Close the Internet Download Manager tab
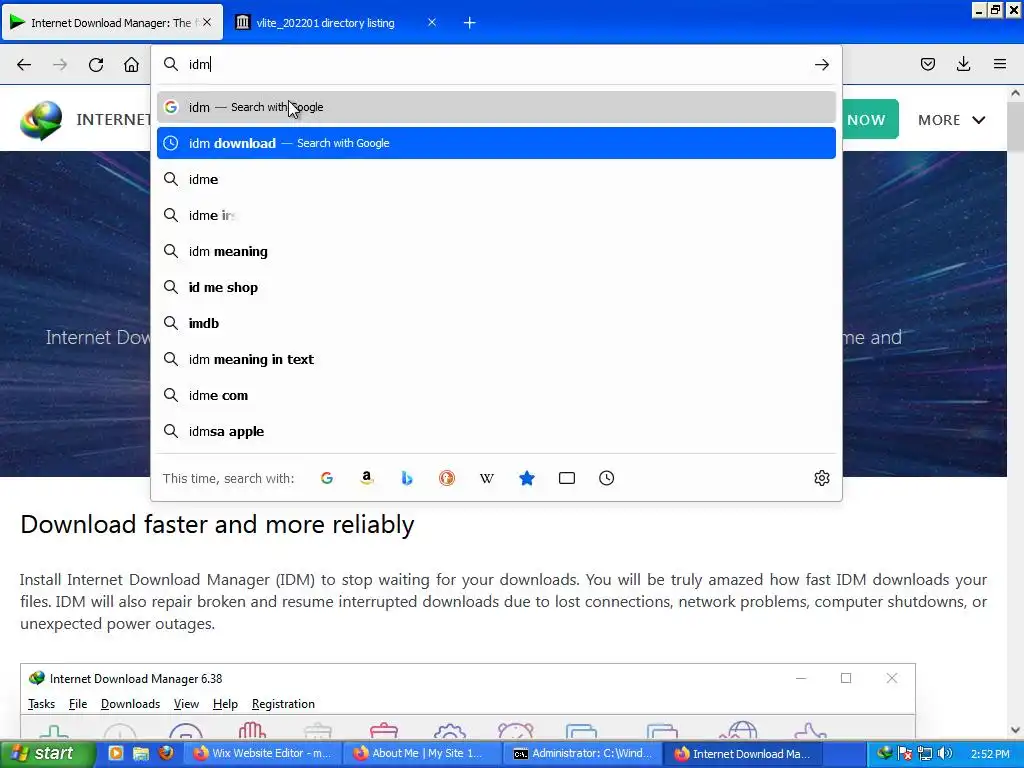The width and height of the screenshot is (1024, 768). (207, 22)
